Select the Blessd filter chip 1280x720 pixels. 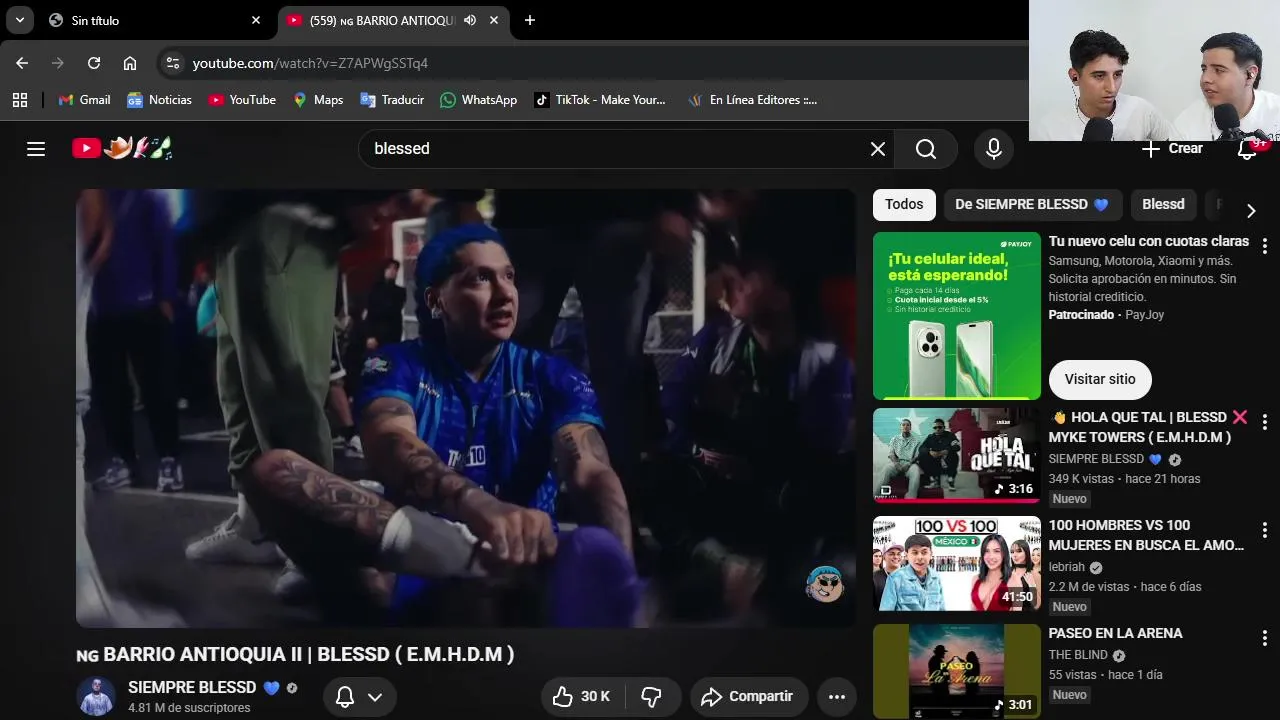(x=1163, y=204)
